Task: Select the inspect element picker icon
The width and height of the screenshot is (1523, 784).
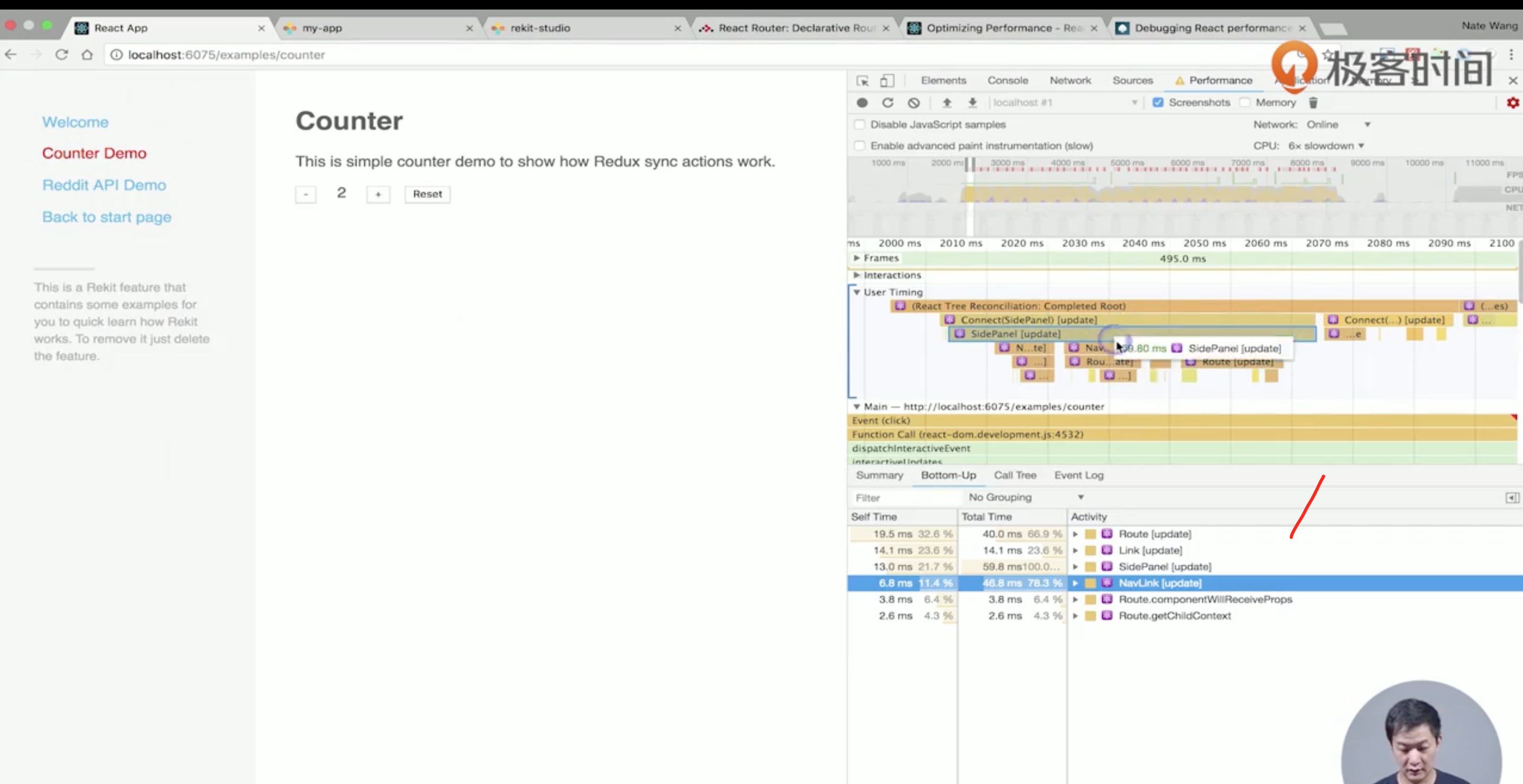Action: tap(863, 81)
